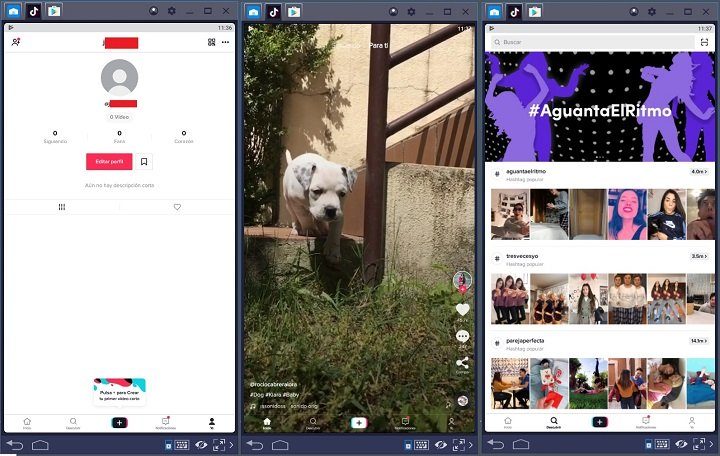Open the tresvecesyo hashtag title
The width and height of the screenshot is (720, 456).
pyautogui.click(x=522, y=256)
